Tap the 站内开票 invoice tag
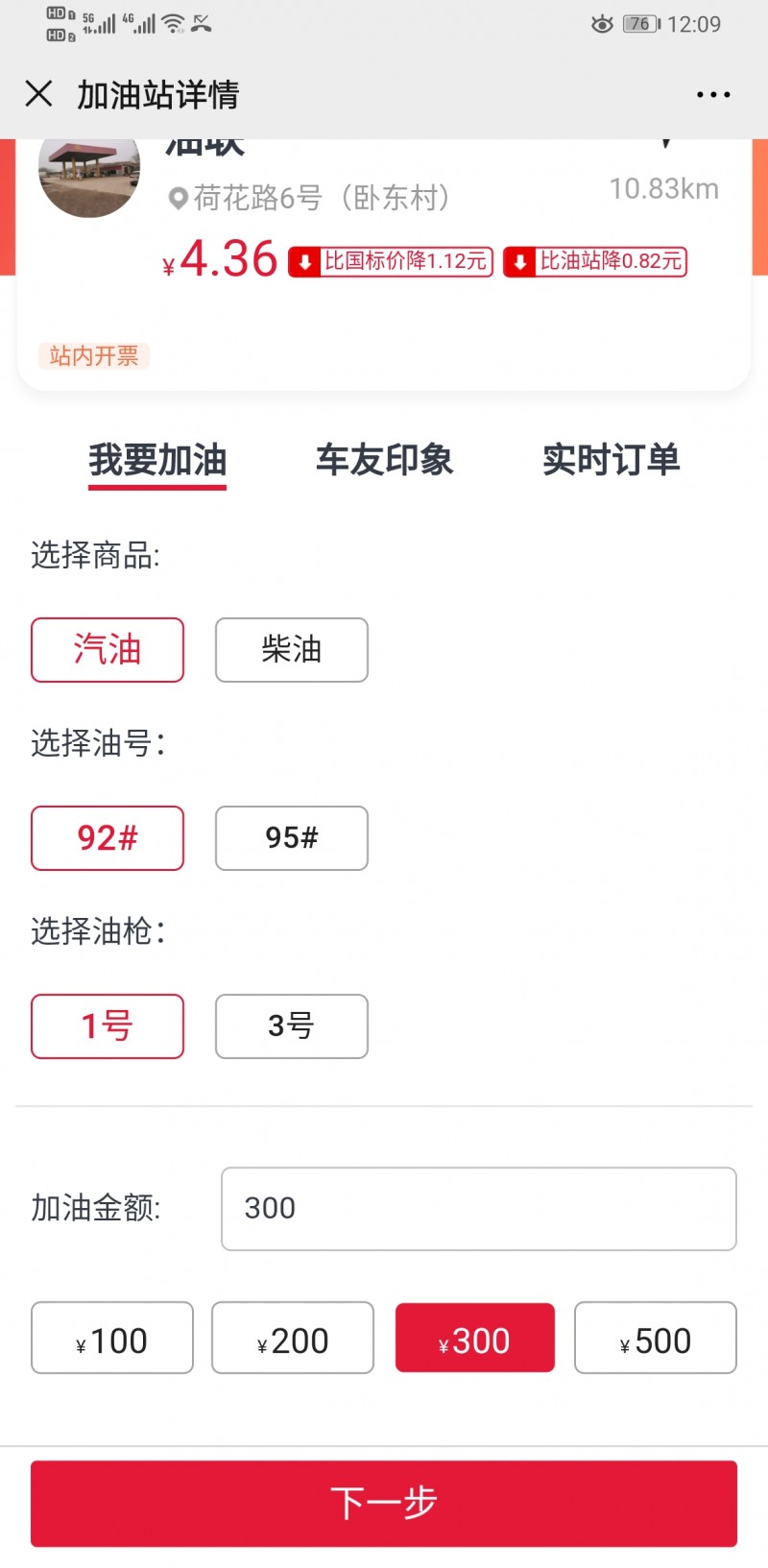The height and width of the screenshot is (1568, 768). point(93,356)
